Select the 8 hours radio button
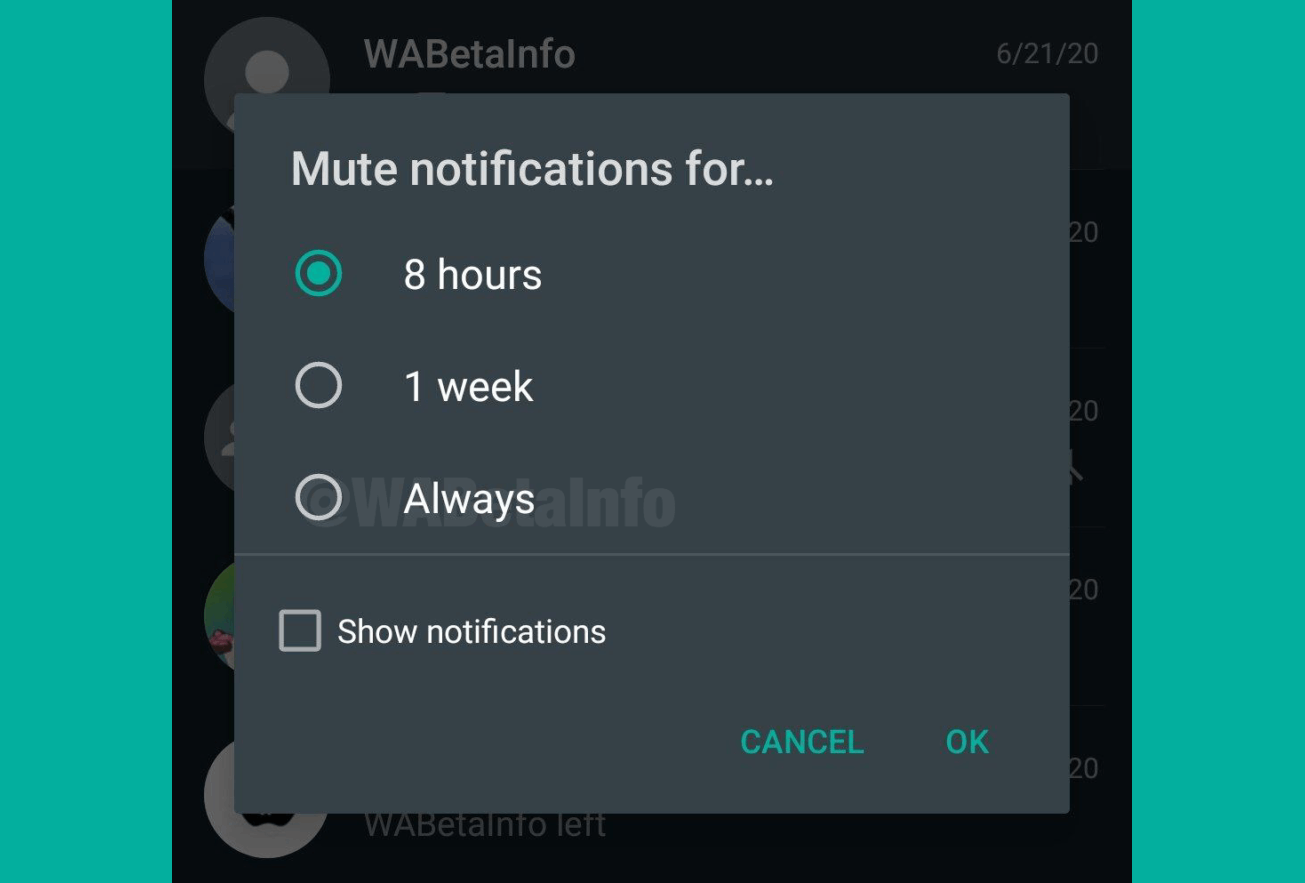 318,274
